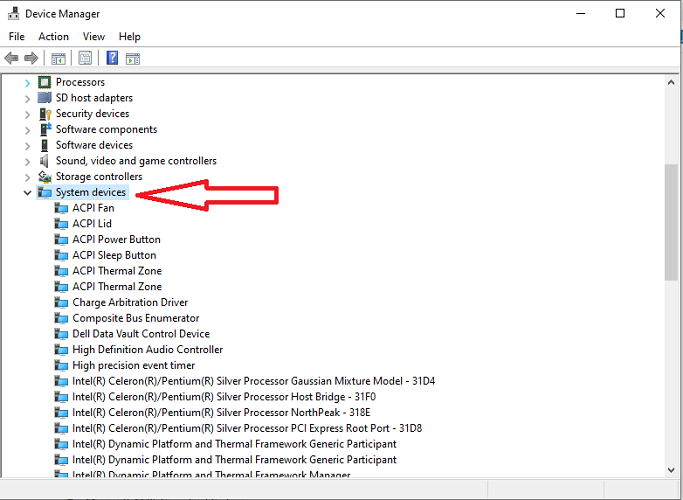Expand the Processors category
The image size is (683, 500).
point(27,83)
